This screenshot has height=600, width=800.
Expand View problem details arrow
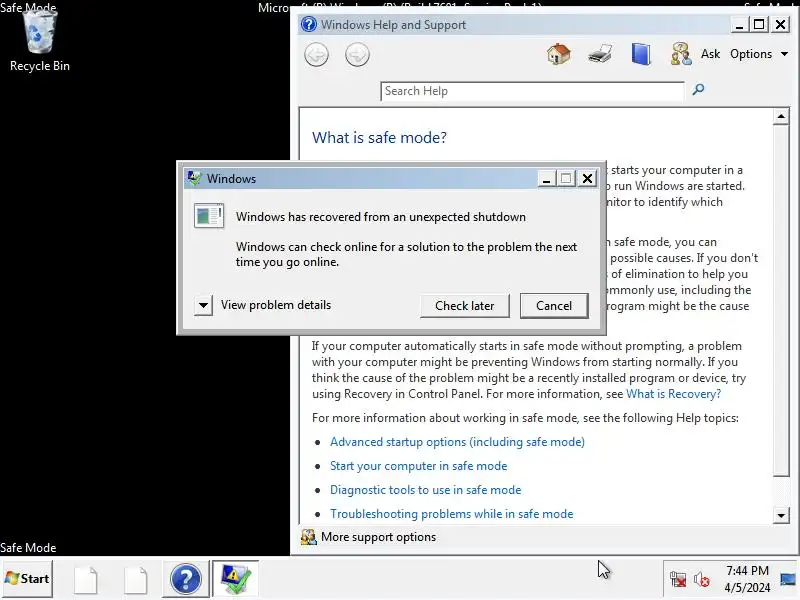tap(203, 306)
